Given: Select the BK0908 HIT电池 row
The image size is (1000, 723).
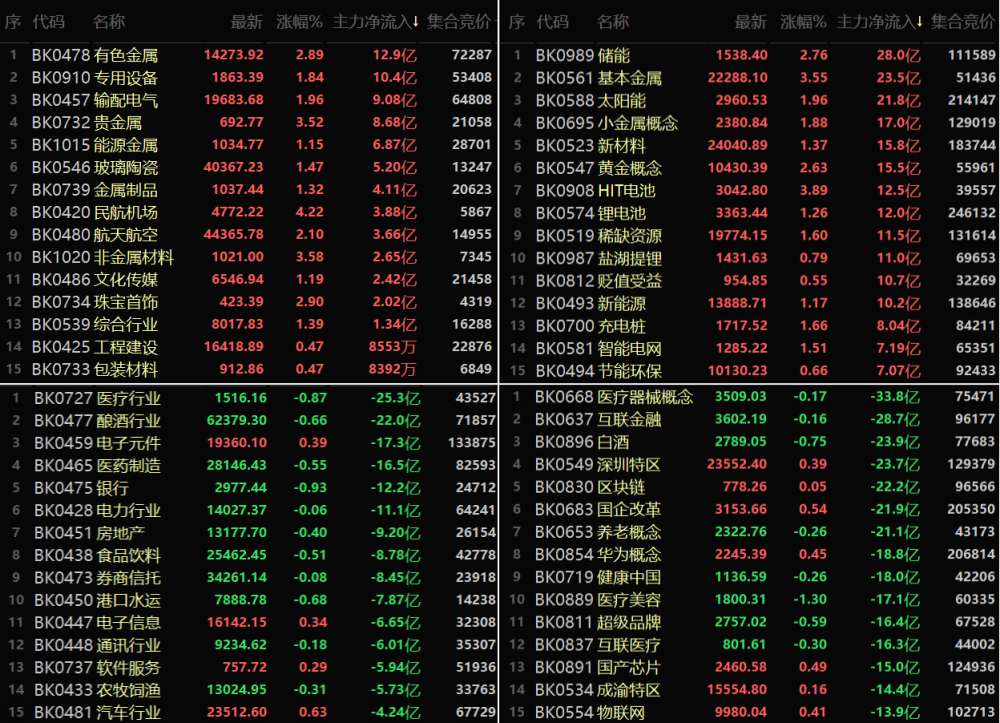Looking at the screenshot, I should pos(750,190).
